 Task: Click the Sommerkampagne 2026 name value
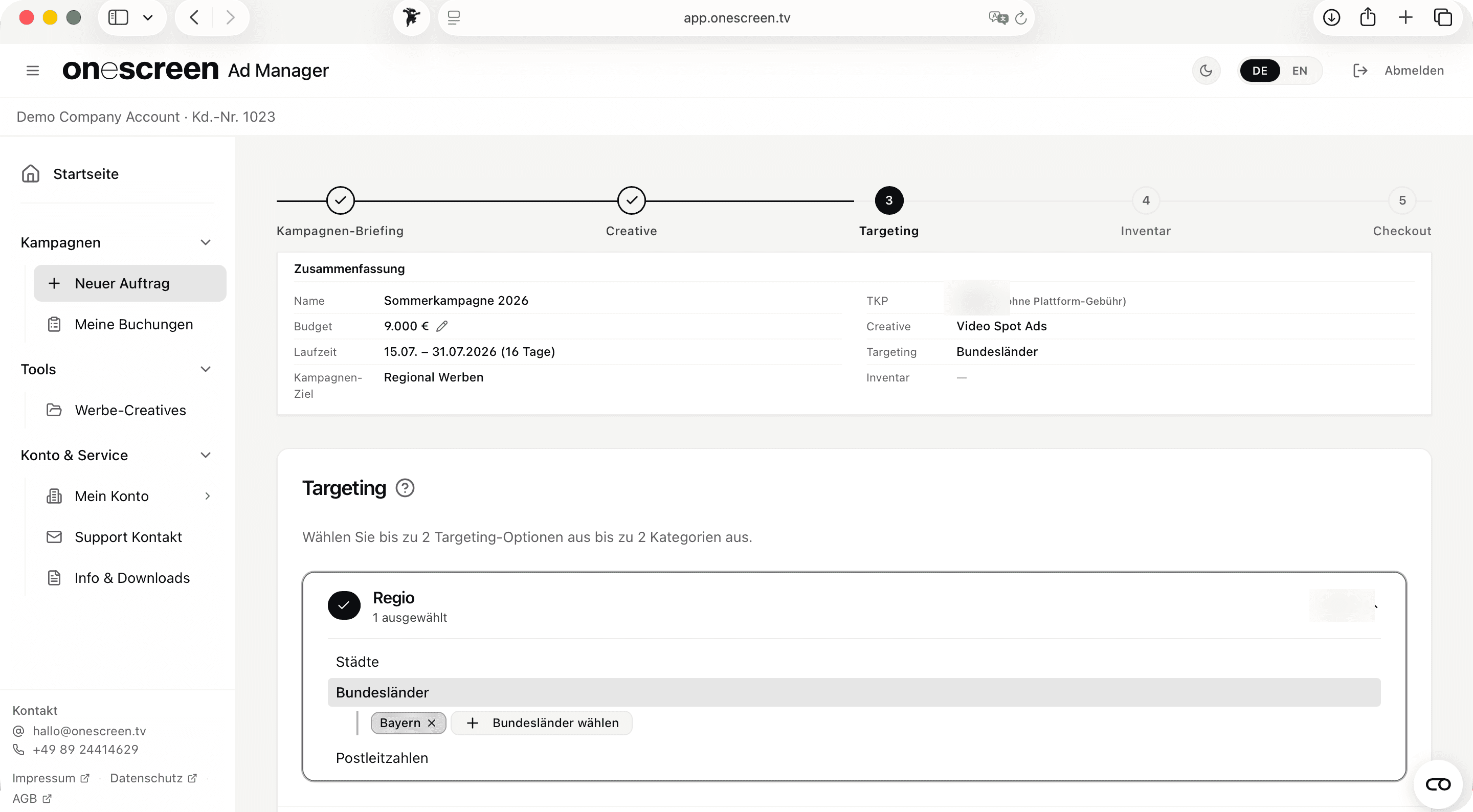coord(456,300)
